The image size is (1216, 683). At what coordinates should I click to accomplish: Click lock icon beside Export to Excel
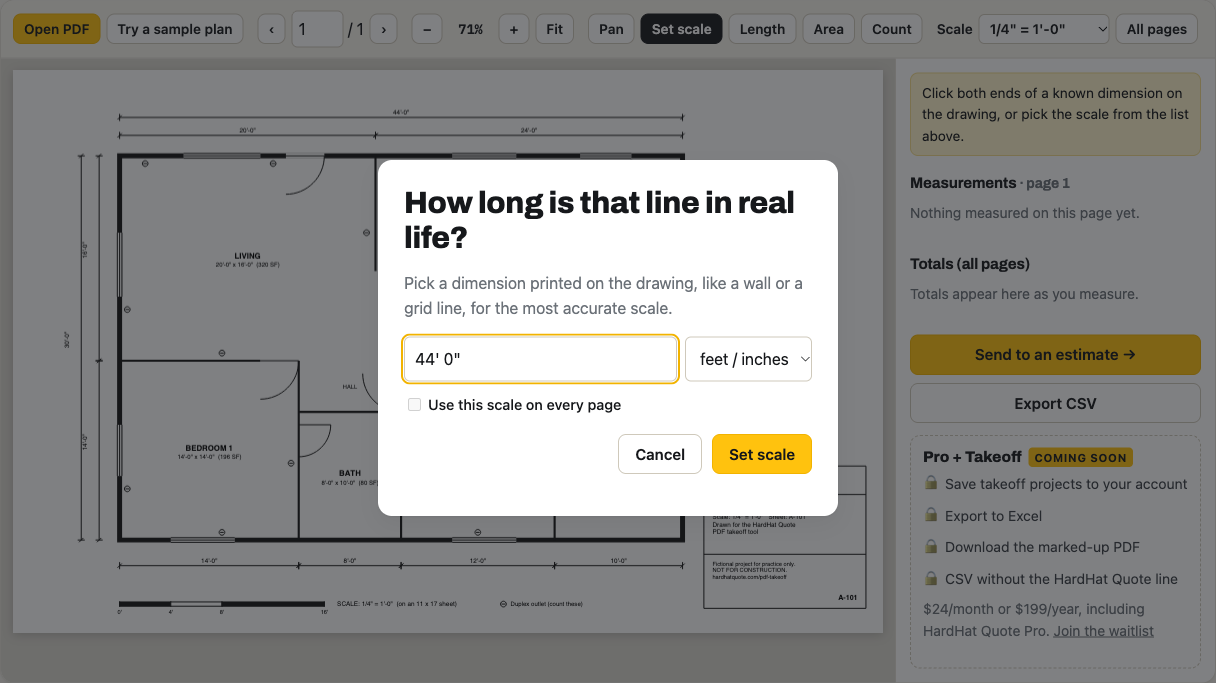[x=931, y=516]
